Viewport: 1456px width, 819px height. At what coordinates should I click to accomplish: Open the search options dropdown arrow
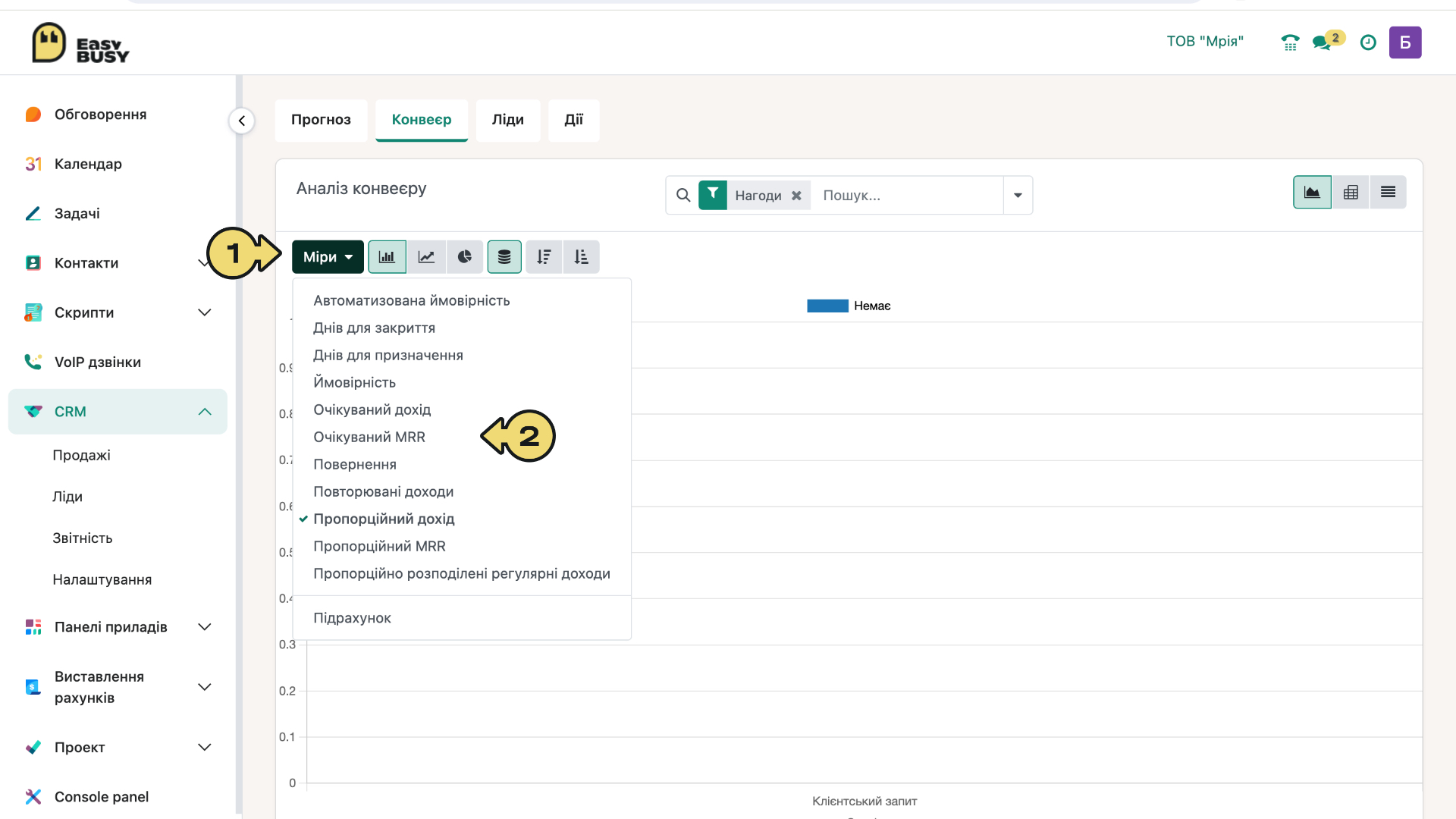coord(1018,195)
